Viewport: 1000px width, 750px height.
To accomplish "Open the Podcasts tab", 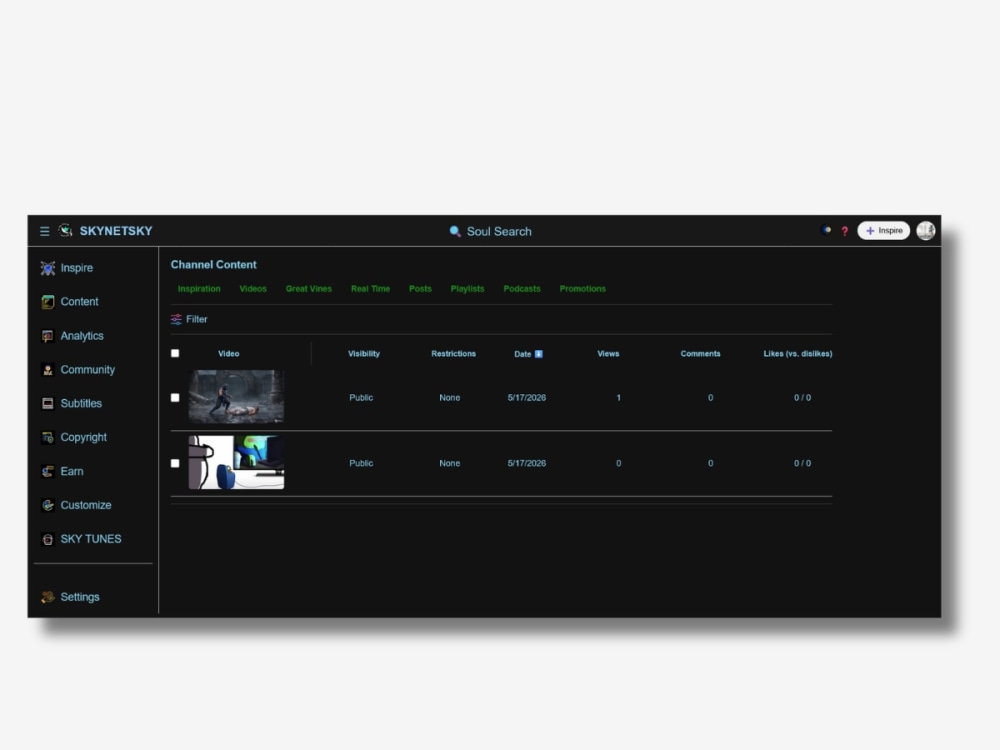I will tap(522, 289).
